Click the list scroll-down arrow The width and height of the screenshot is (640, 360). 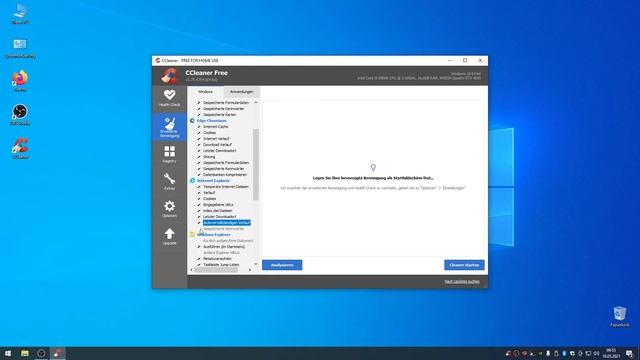coord(256,264)
